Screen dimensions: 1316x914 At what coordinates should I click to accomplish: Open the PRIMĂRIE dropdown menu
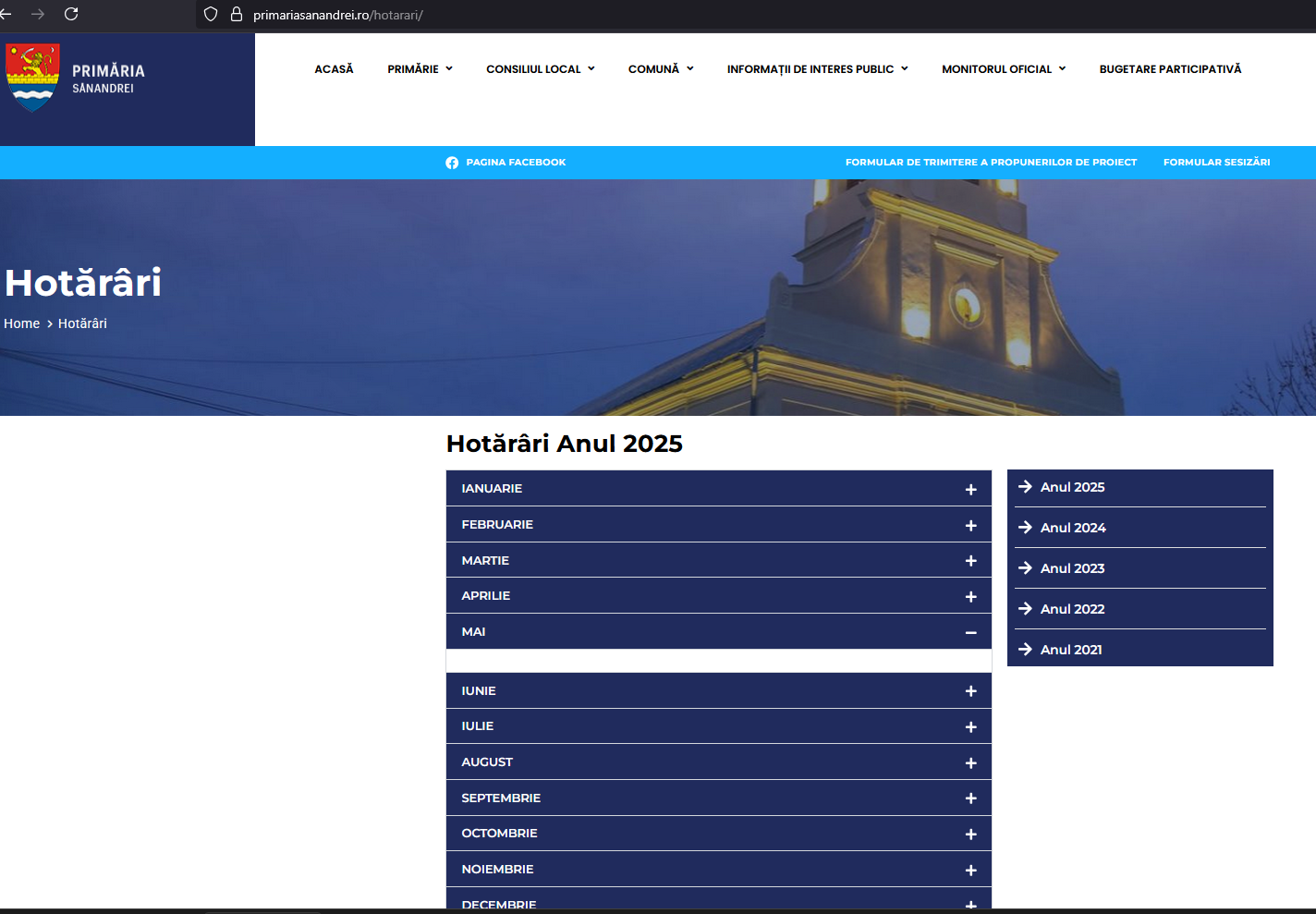tap(420, 69)
